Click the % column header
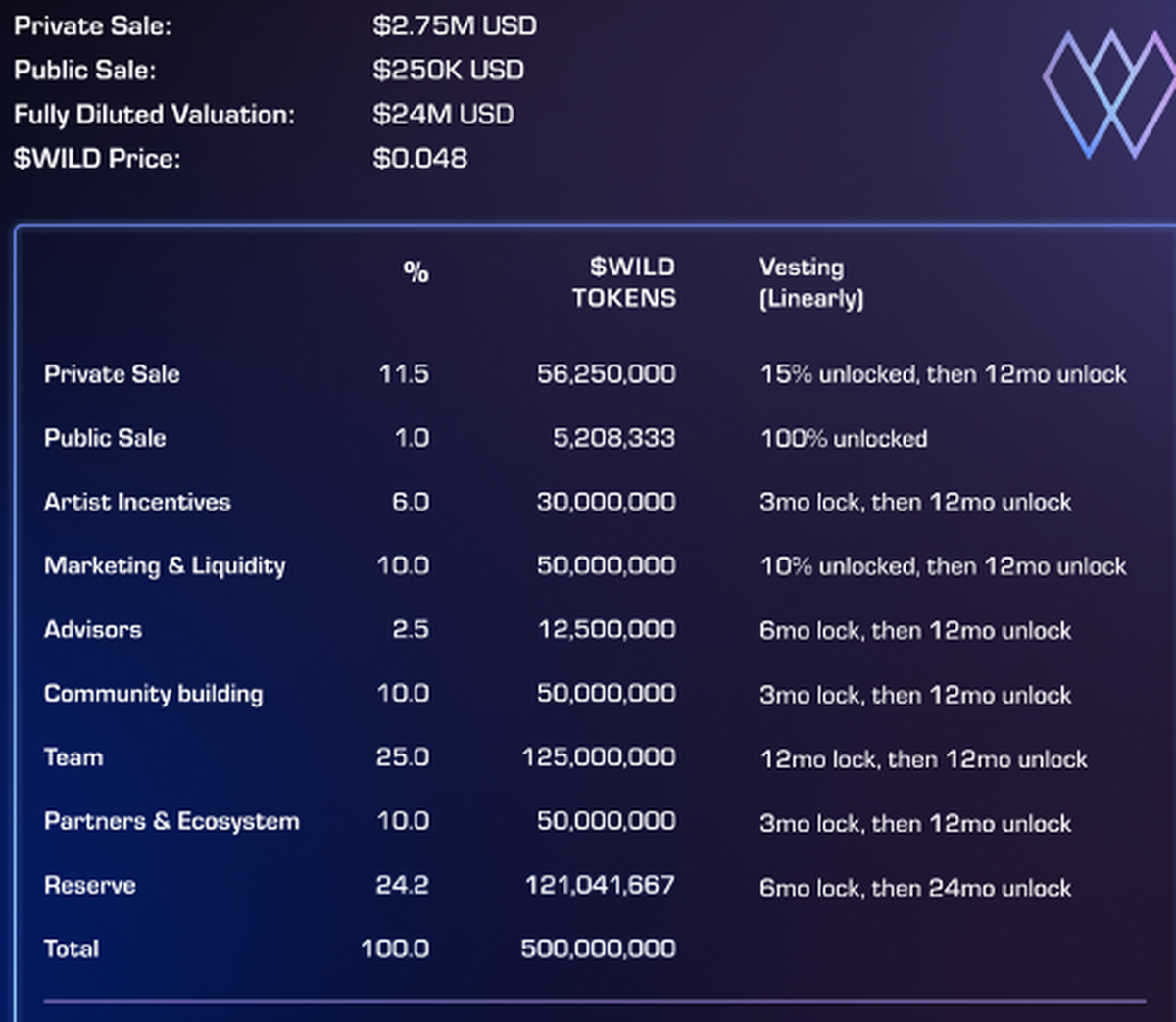This screenshot has width=1176, height=1022. 416,272
